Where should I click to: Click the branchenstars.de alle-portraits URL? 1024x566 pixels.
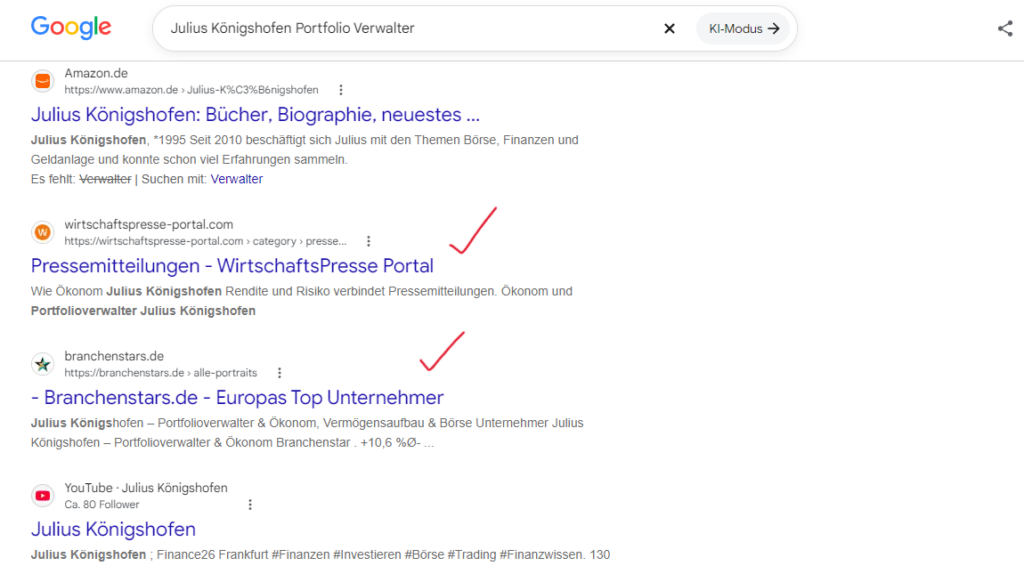161,373
